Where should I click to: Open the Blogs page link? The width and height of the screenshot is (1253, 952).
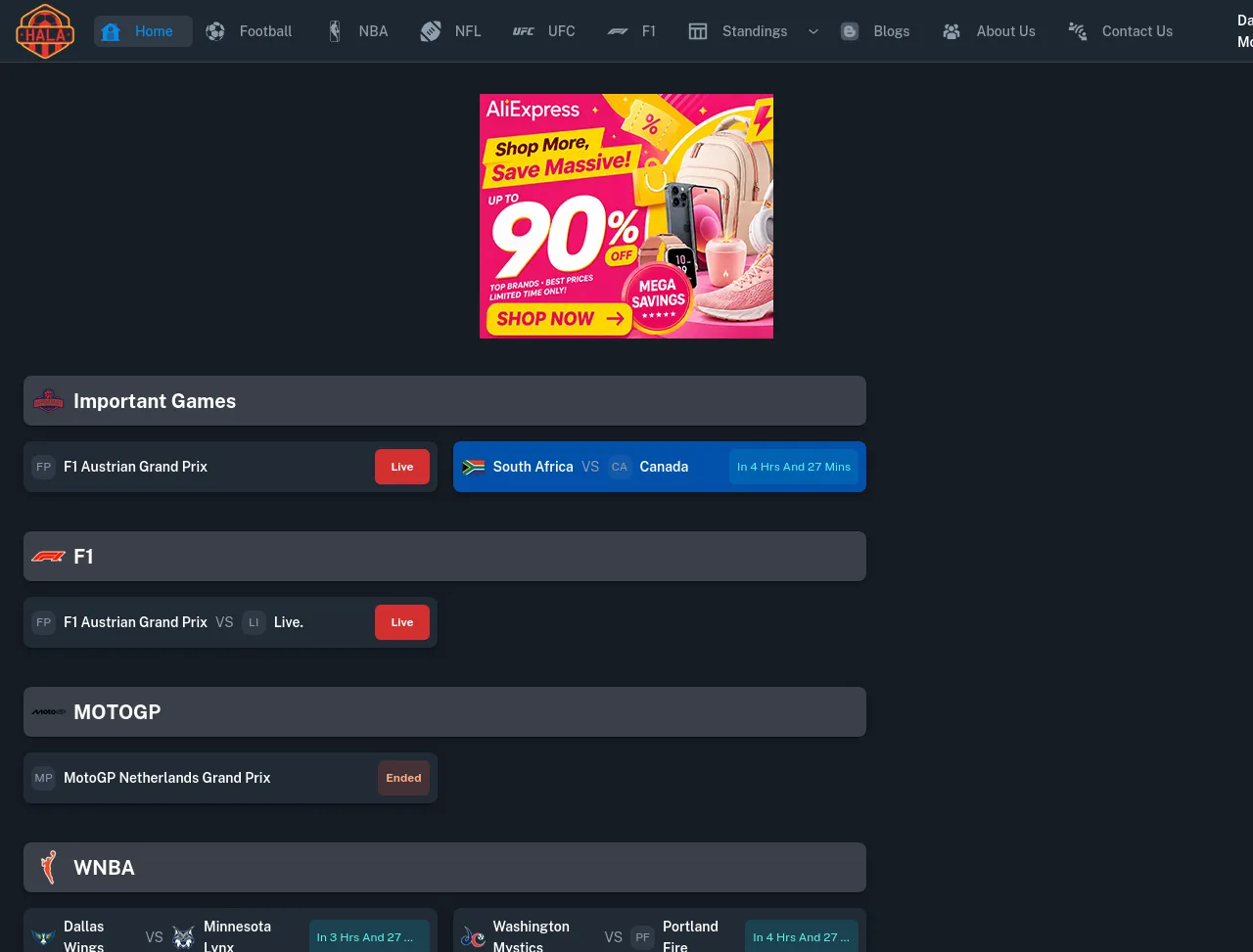(875, 31)
